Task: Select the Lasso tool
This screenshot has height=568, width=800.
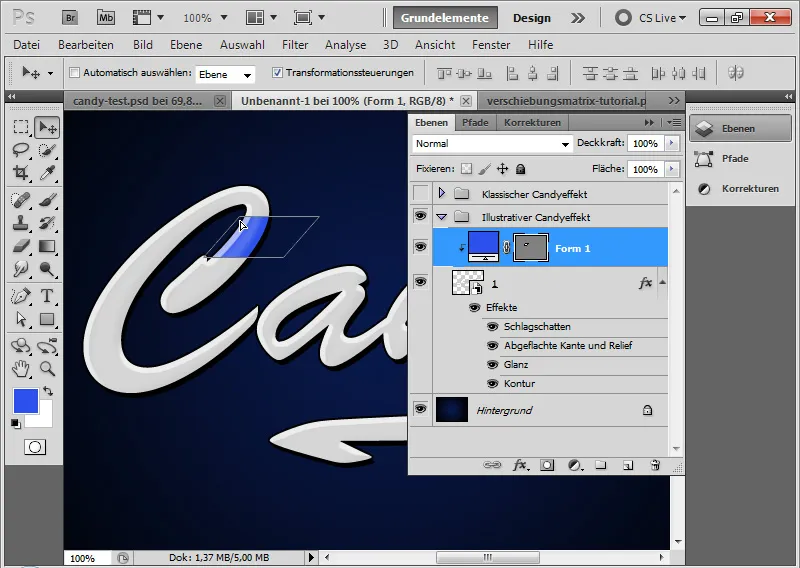Action: click(x=21, y=150)
